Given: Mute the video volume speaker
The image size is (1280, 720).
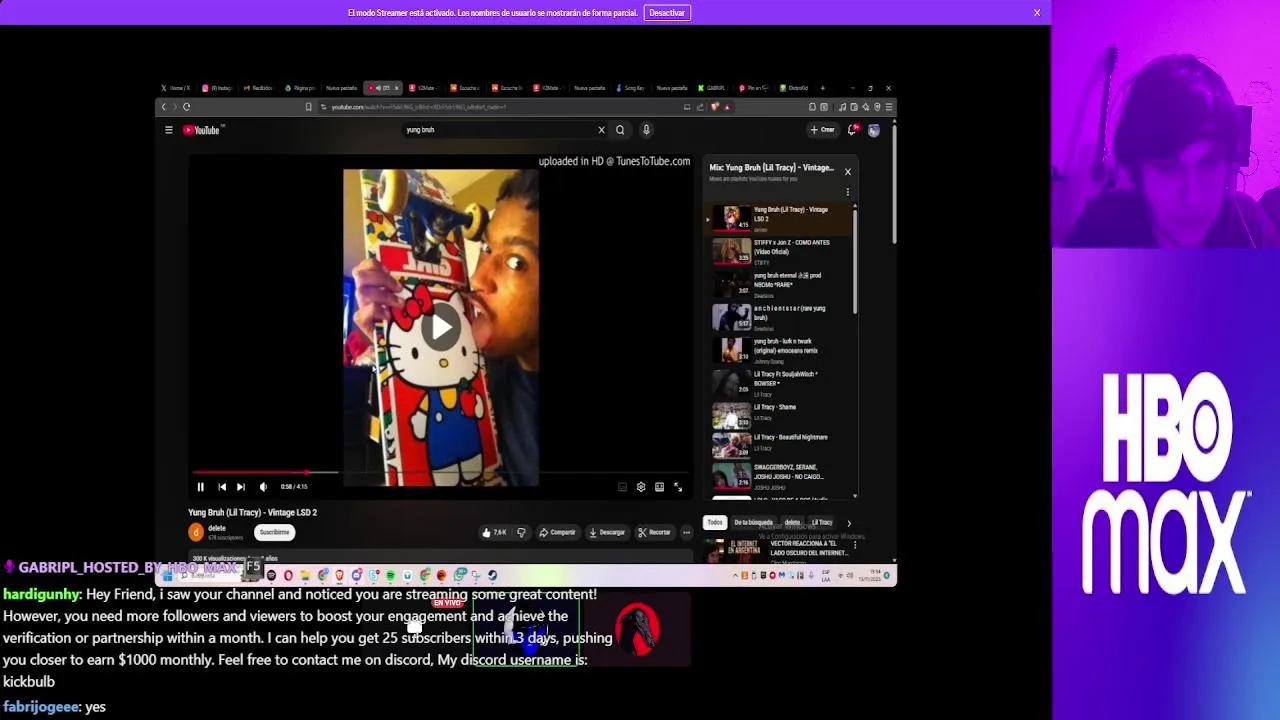Looking at the screenshot, I should [x=263, y=487].
